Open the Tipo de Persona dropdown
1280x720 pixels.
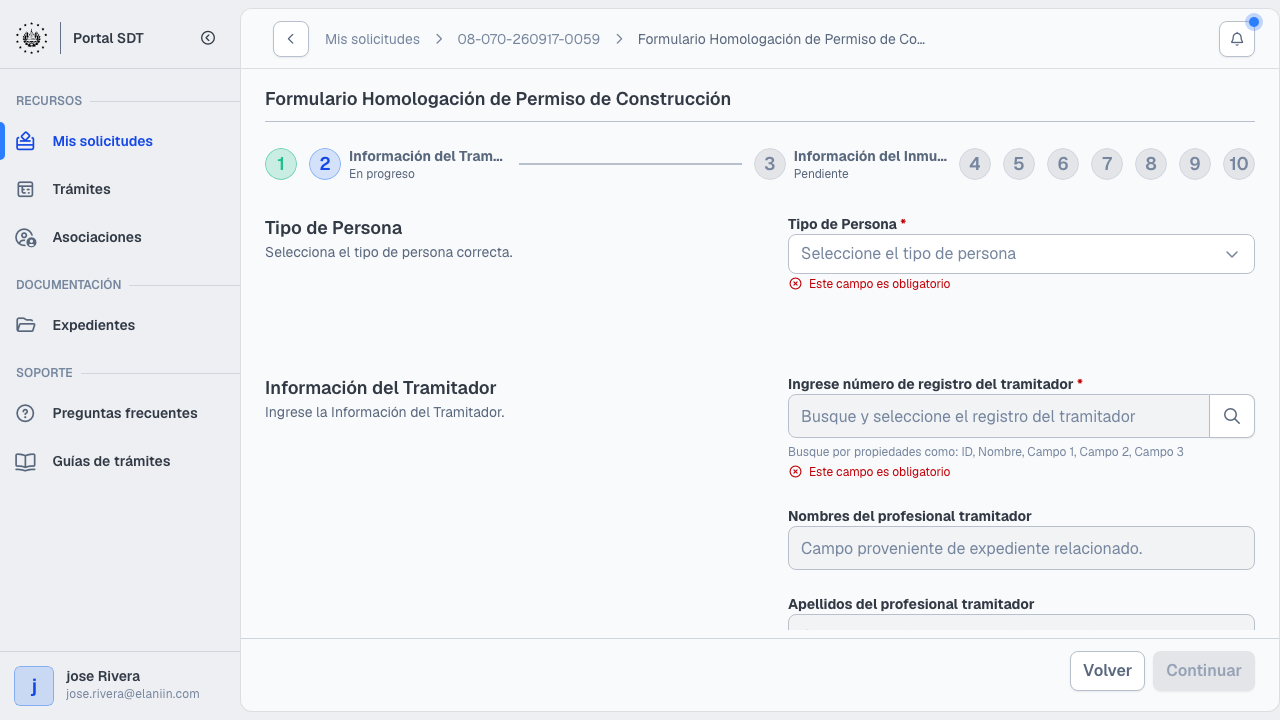coord(1021,254)
